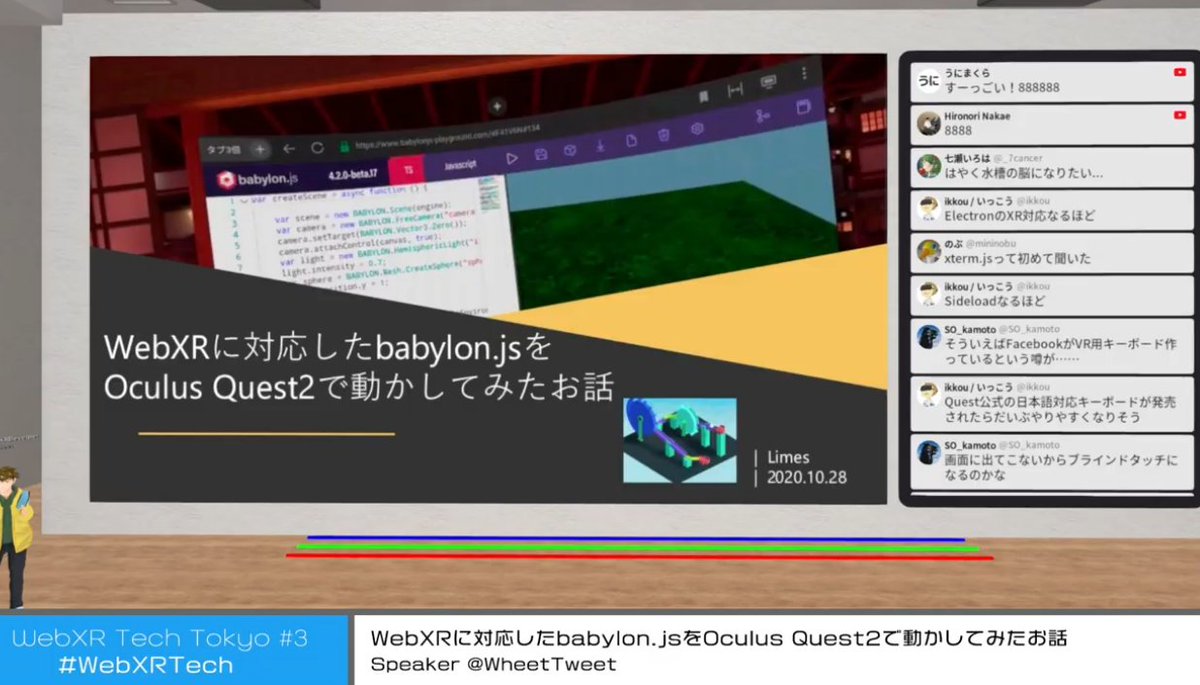Click のぶ avatar in chat
Screen dimensions: 1200x685
(928, 251)
